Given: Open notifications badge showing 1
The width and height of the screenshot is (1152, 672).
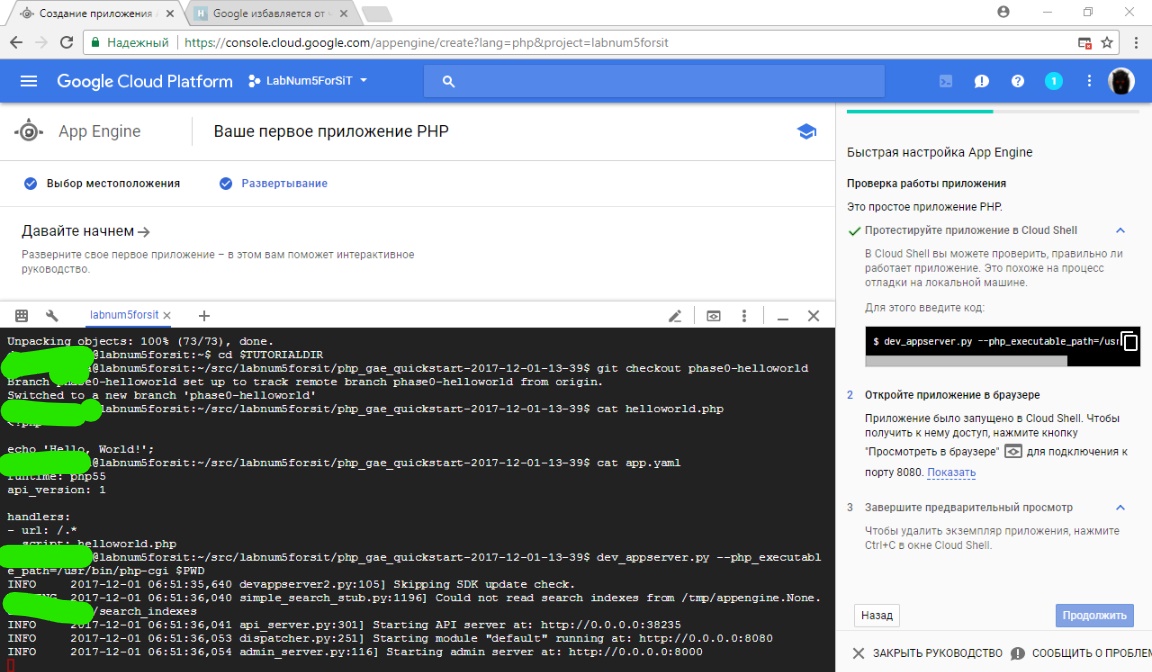Looking at the screenshot, I should coord(1054,81).
